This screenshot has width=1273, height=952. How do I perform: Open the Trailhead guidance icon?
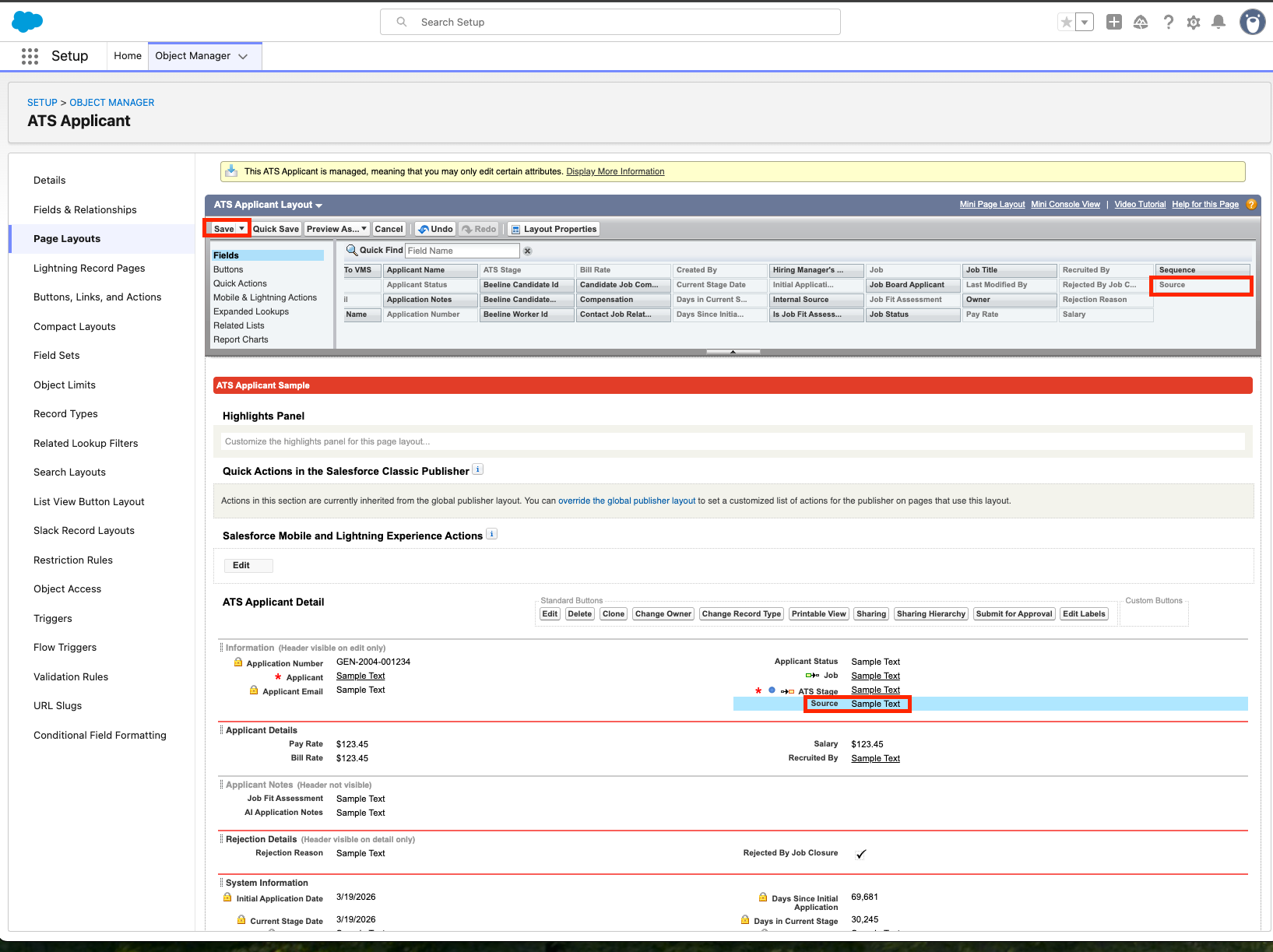point(1141,23)
